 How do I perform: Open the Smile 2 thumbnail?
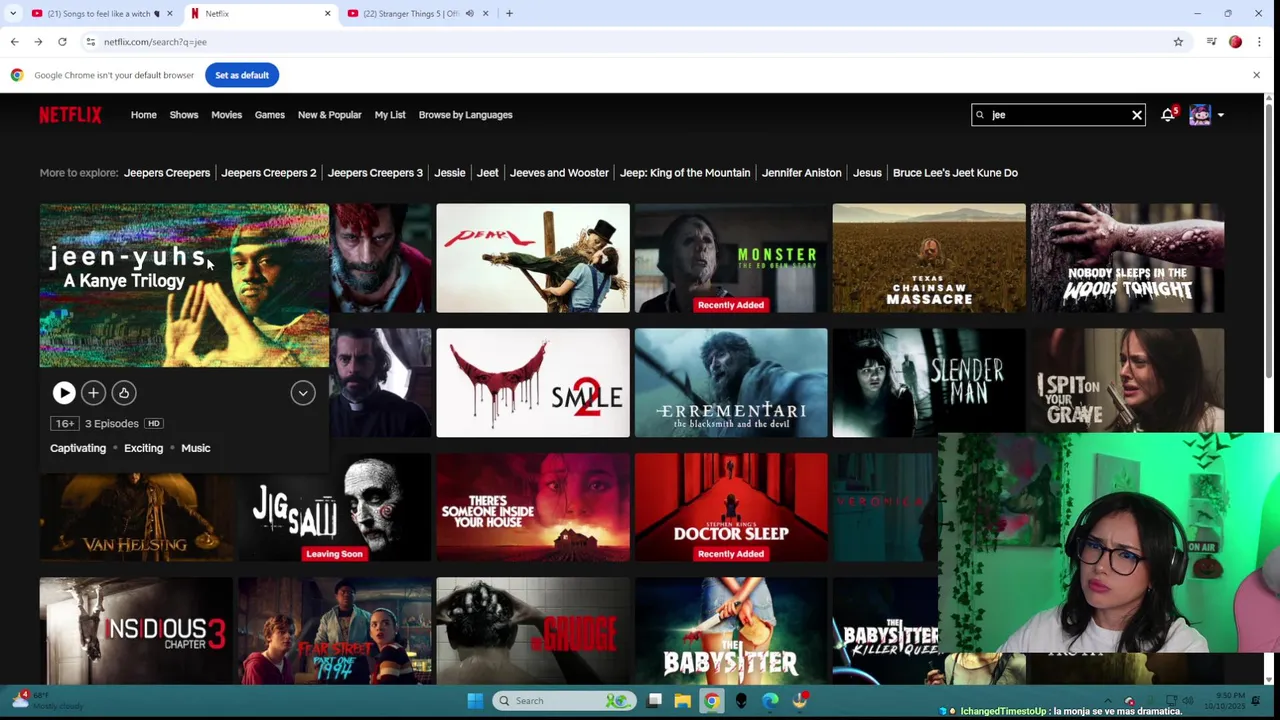point(533,383)
